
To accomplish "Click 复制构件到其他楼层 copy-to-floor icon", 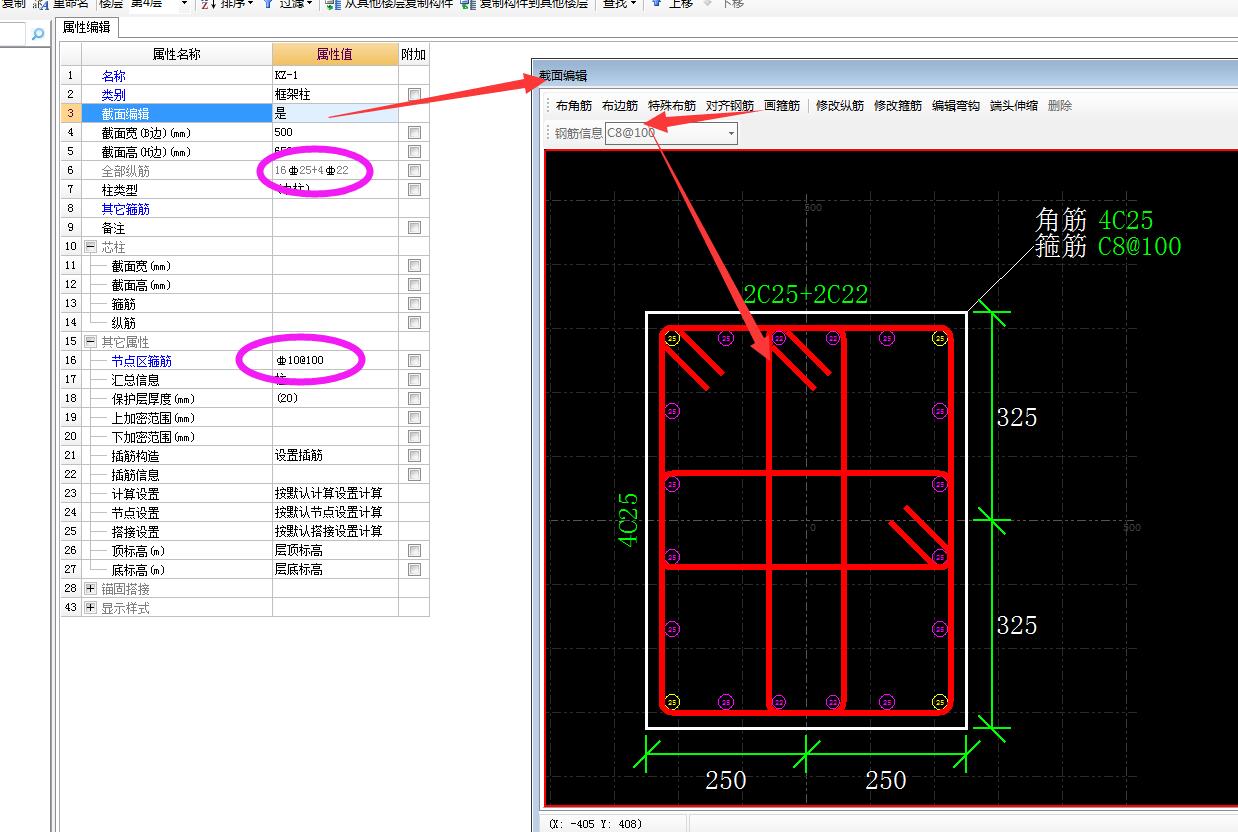I will [x=468, y=4].
